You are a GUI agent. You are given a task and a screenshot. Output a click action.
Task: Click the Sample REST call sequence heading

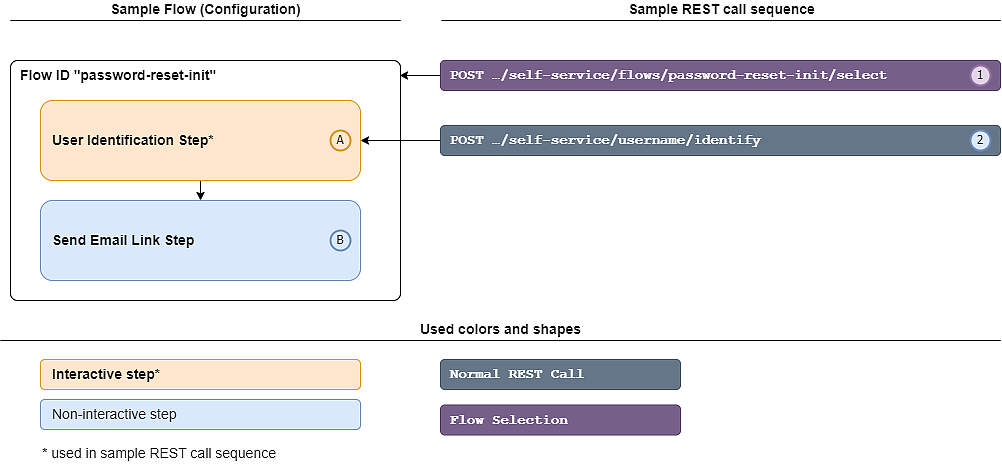coord(721,9)
